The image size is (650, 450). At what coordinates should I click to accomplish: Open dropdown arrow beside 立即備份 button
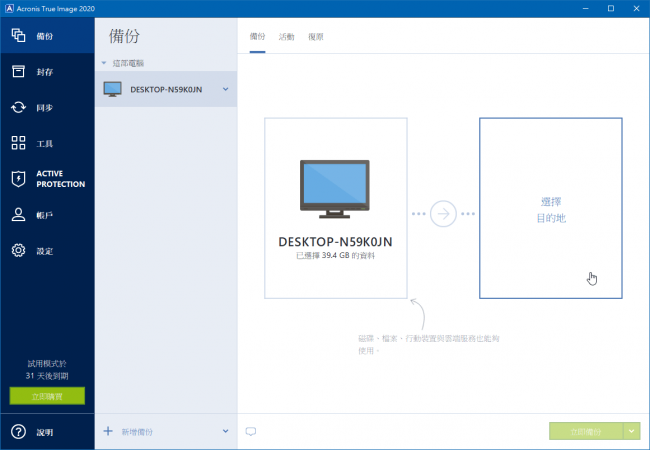(x=631, y=431)
